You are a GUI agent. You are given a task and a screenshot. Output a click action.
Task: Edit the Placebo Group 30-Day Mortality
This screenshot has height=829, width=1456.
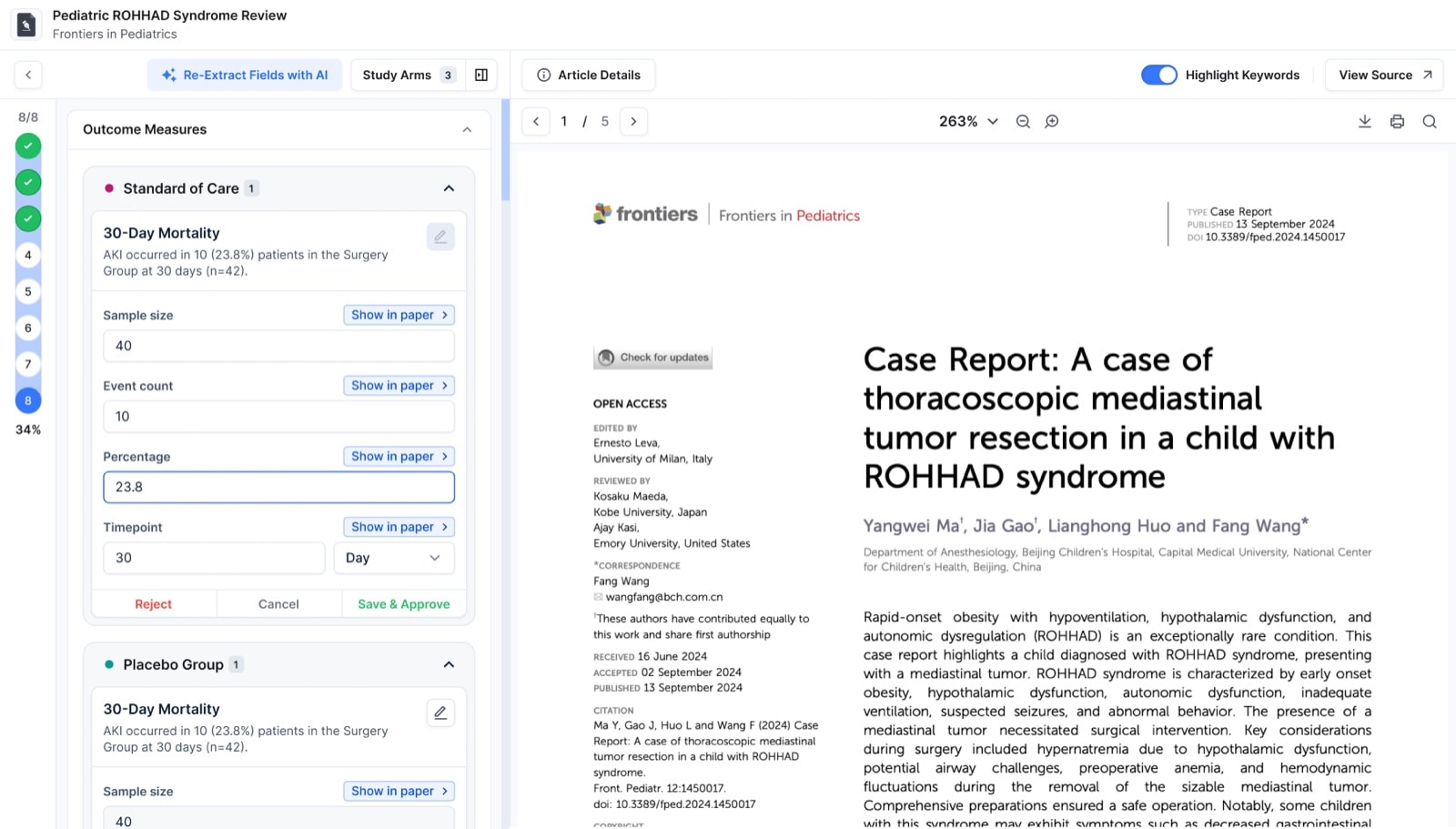click(440, 713)
